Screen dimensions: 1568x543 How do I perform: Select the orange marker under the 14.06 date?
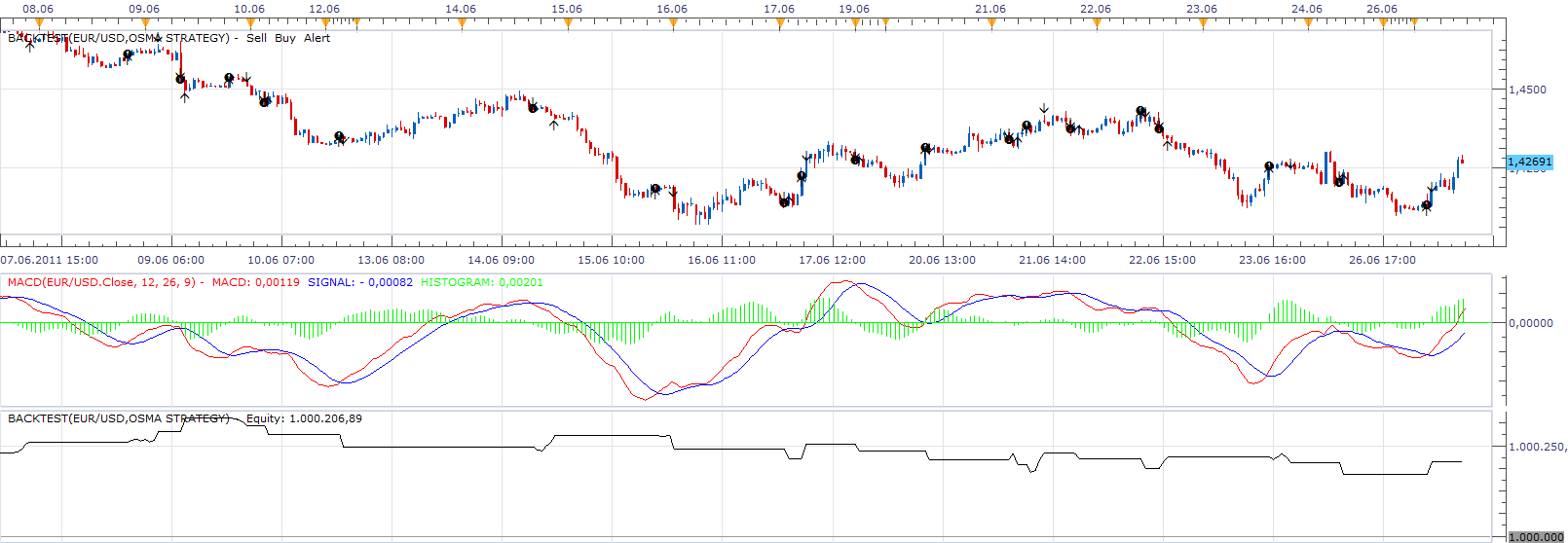tap(462, 24)
